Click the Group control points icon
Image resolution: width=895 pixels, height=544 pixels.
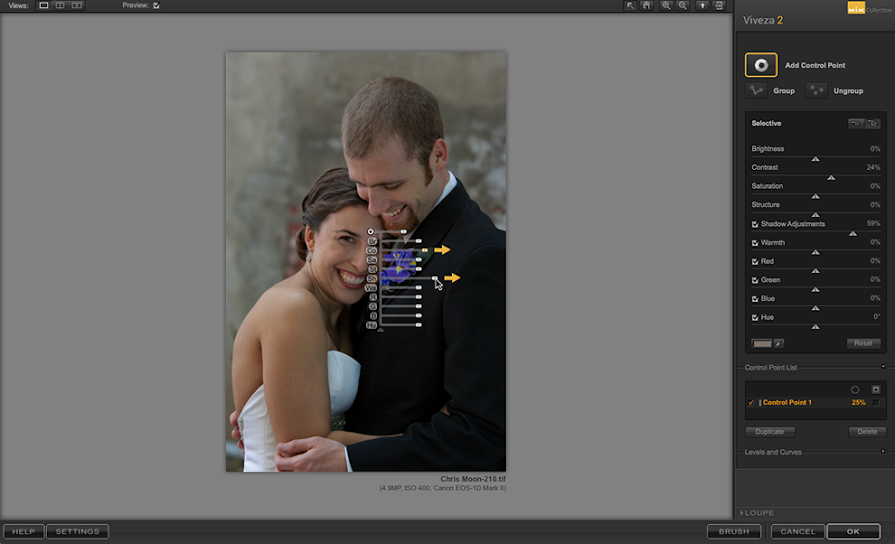(758, 90)
